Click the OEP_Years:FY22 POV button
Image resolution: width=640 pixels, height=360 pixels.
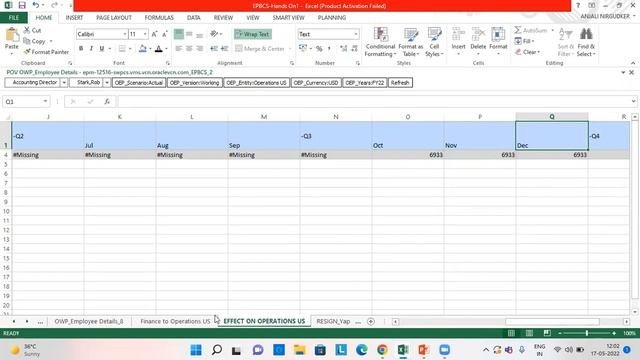click(x=364, y=83)
